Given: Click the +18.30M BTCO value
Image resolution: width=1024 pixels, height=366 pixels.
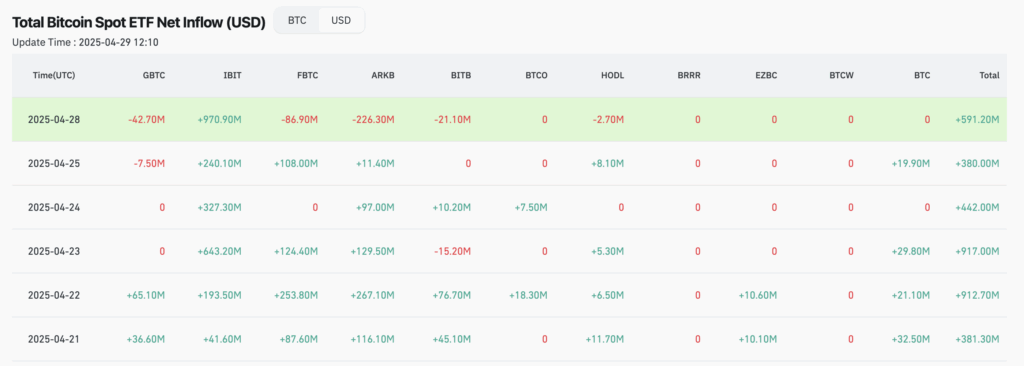Looking at the screenshot, I should click(x=528, y=295).
